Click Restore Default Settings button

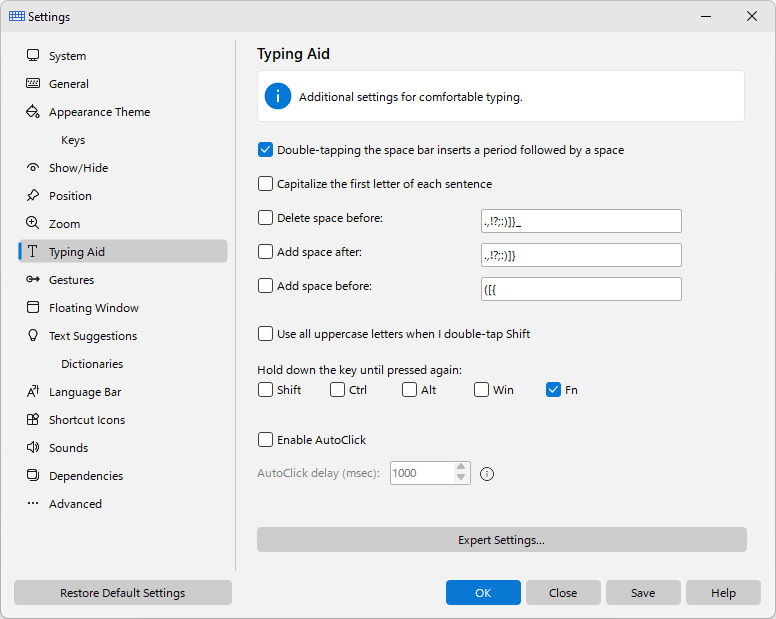coord(123,593)
